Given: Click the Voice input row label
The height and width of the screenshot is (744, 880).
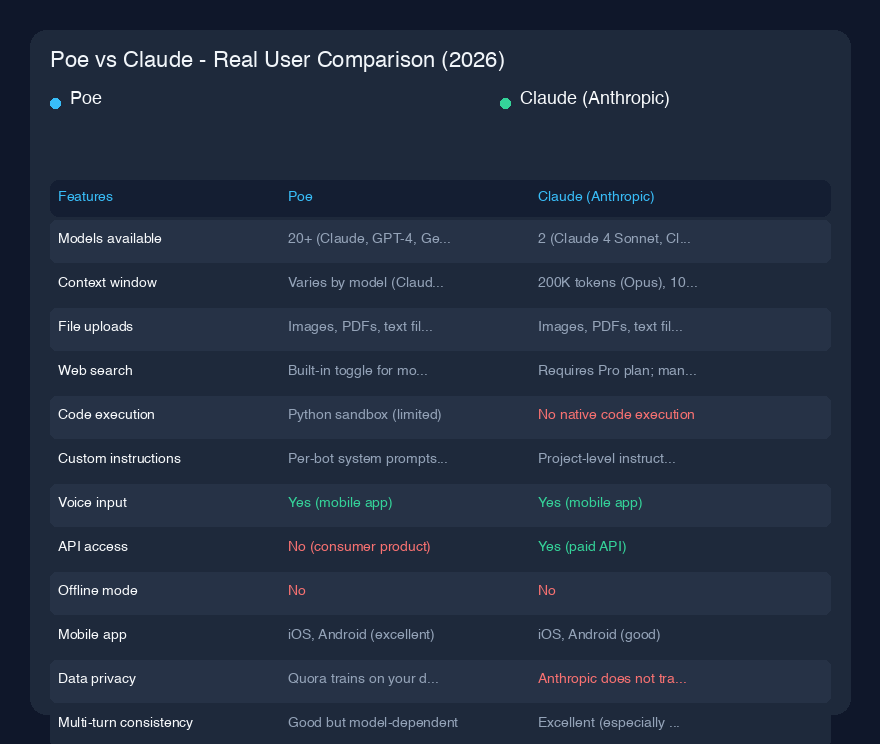Looking at the screenshot, I should pos(93,502).
